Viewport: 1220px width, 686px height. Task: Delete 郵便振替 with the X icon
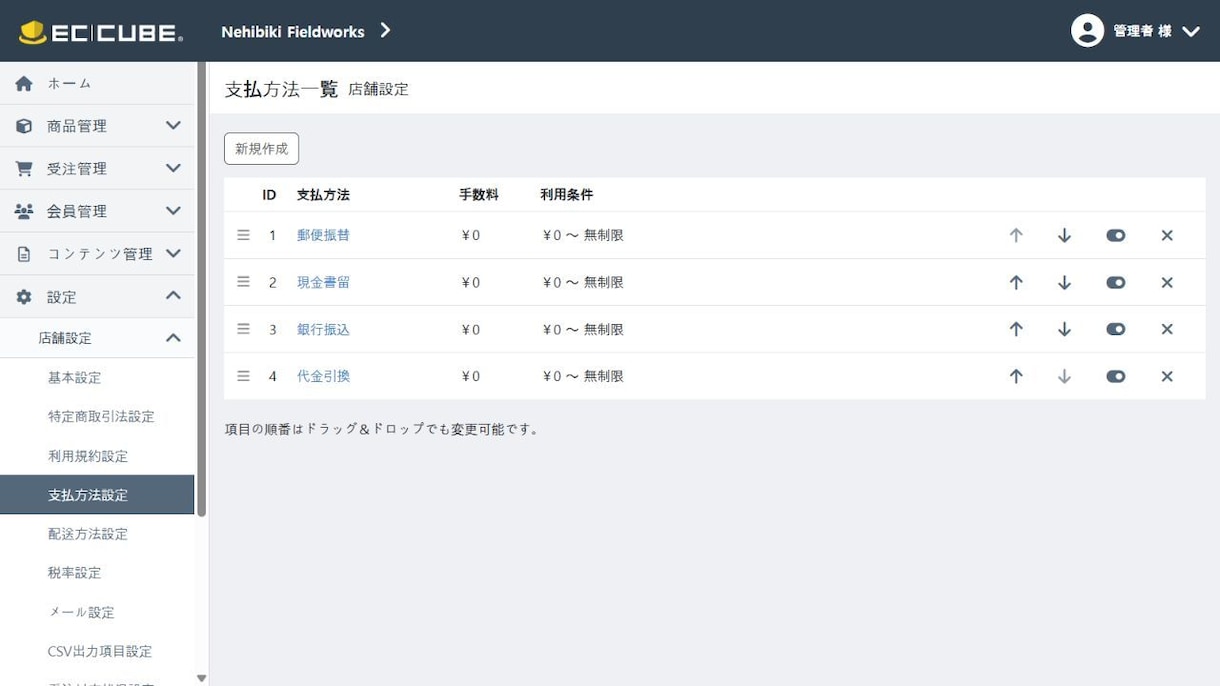click(x=1167, y=236)
